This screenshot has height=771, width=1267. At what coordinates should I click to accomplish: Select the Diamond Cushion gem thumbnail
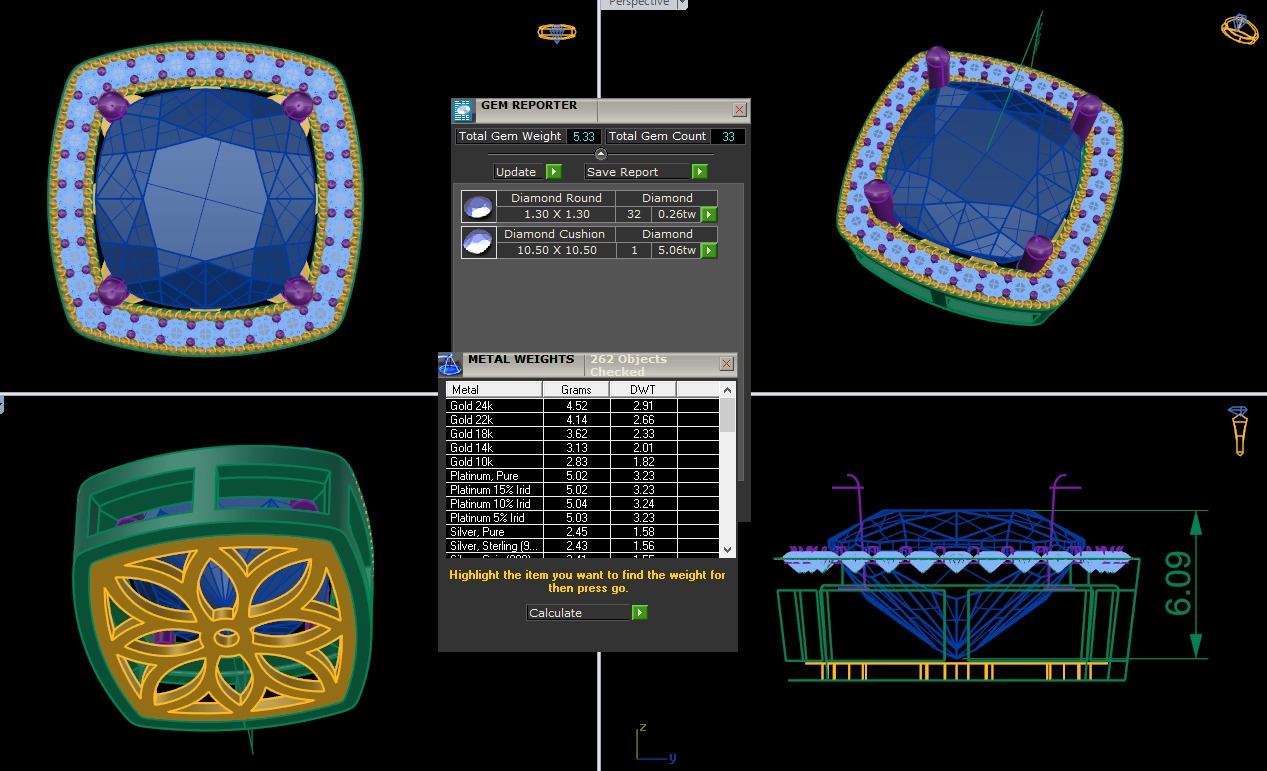[x=478, y=242]
